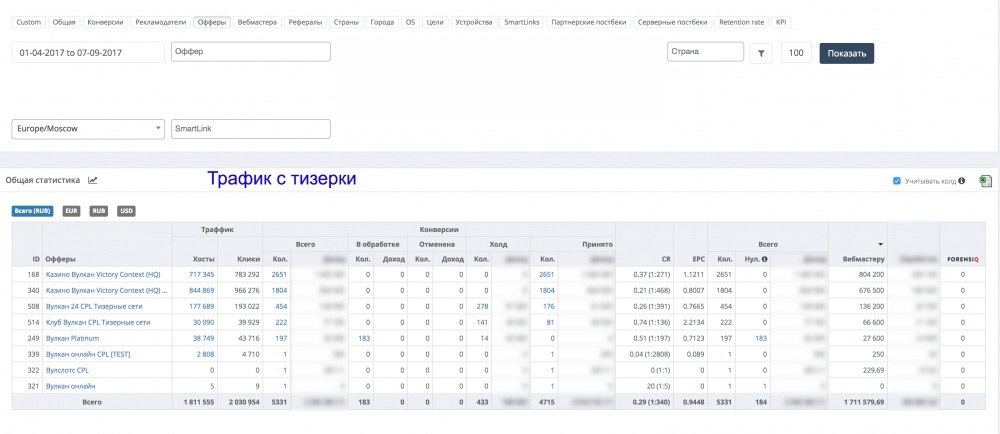Open offer Казино Вулкан Victory Context (HQ) ID 168

[103, 275]
